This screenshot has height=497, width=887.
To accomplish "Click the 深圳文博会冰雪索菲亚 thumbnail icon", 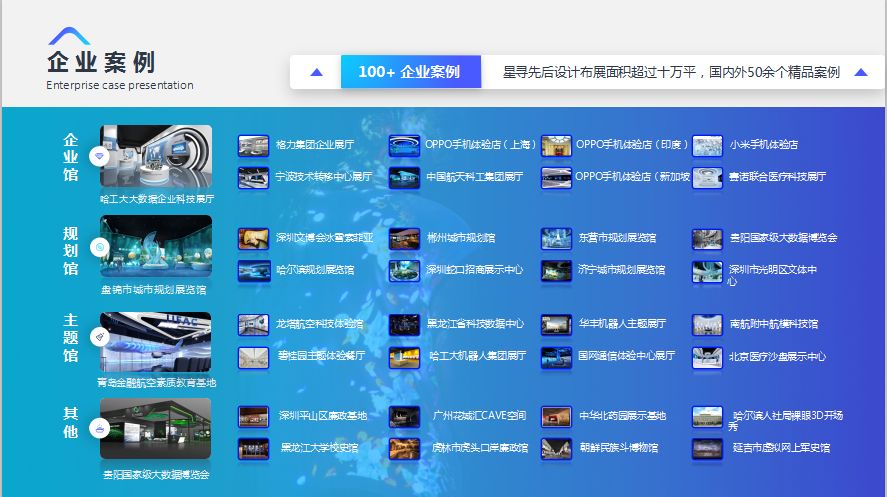I will (x=253, y=239).
